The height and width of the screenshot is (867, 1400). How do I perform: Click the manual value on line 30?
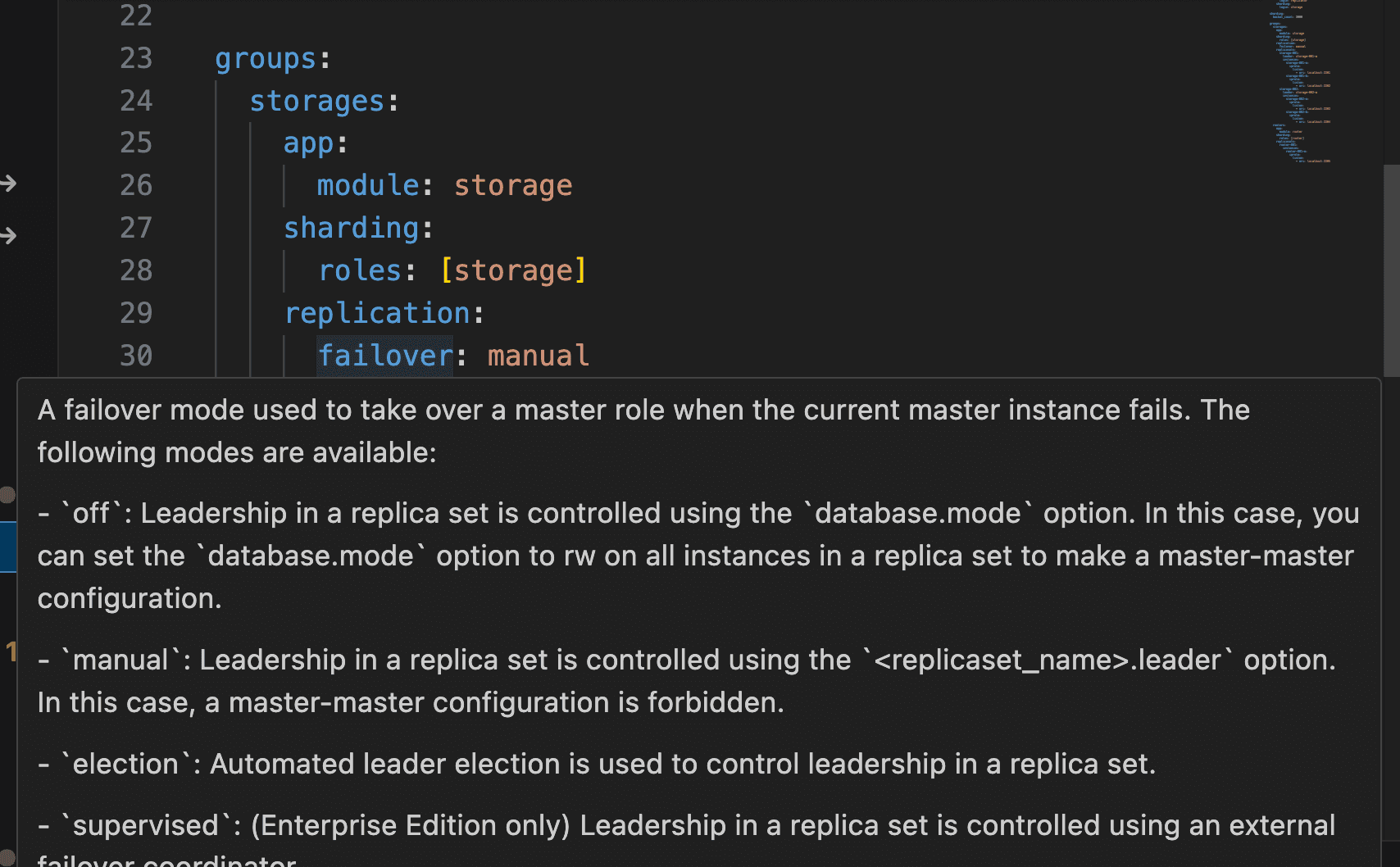[538, 356]
